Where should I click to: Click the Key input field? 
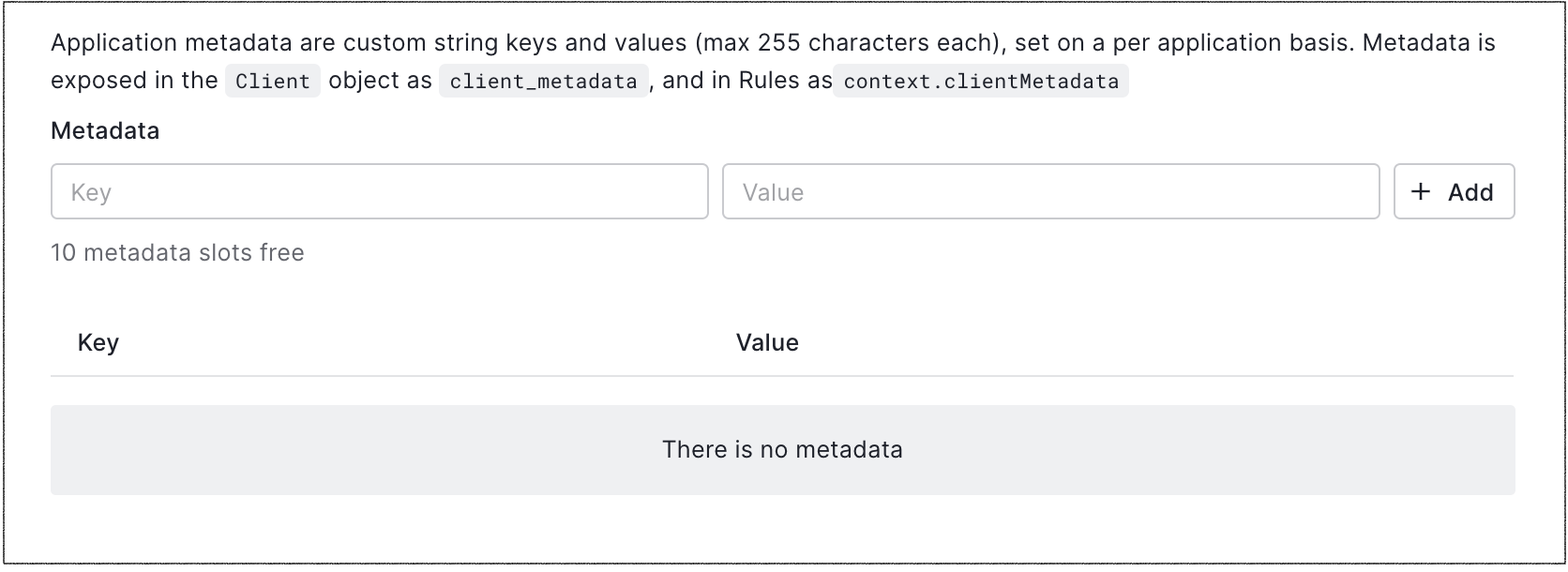[x=379, y=192]
